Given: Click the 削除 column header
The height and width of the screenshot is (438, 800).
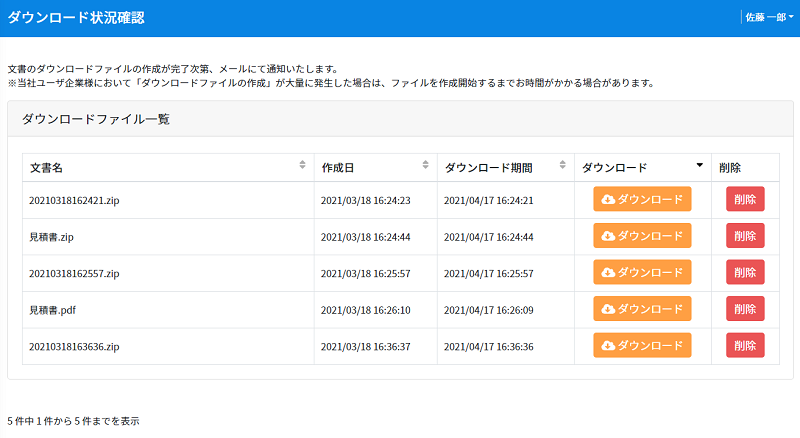Looking at the screenshot, I should coord(730,168).
